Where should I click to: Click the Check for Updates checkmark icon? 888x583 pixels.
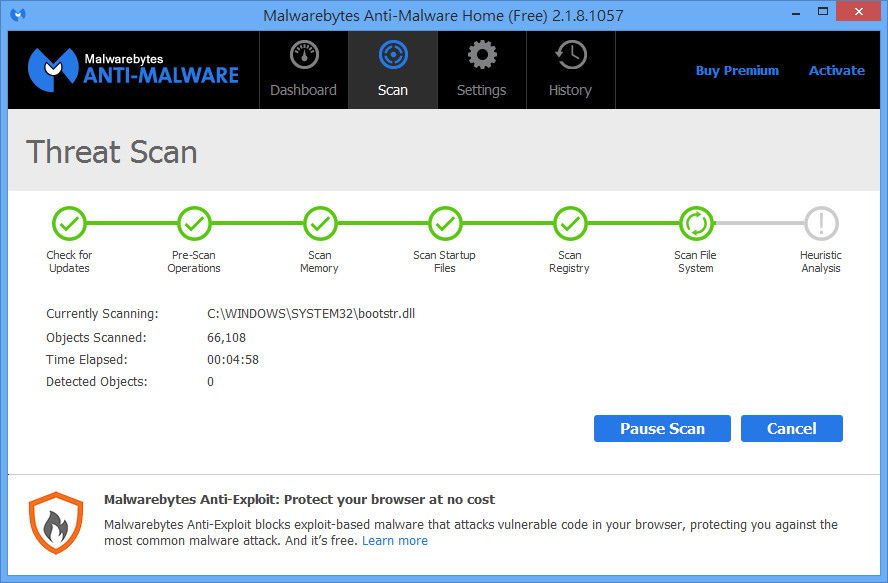pos(69,224)
